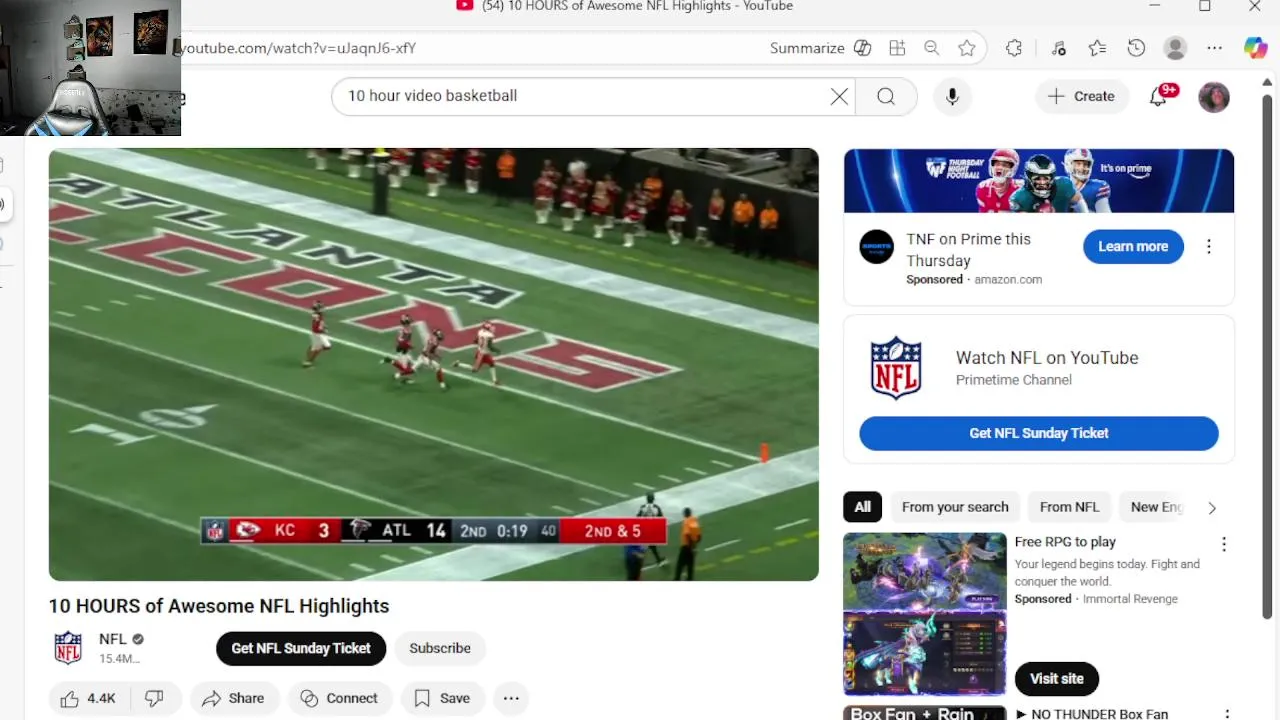Open Free RPG ad options menu
This screenshot has width=1280, height=720.
click(1224, 545)
